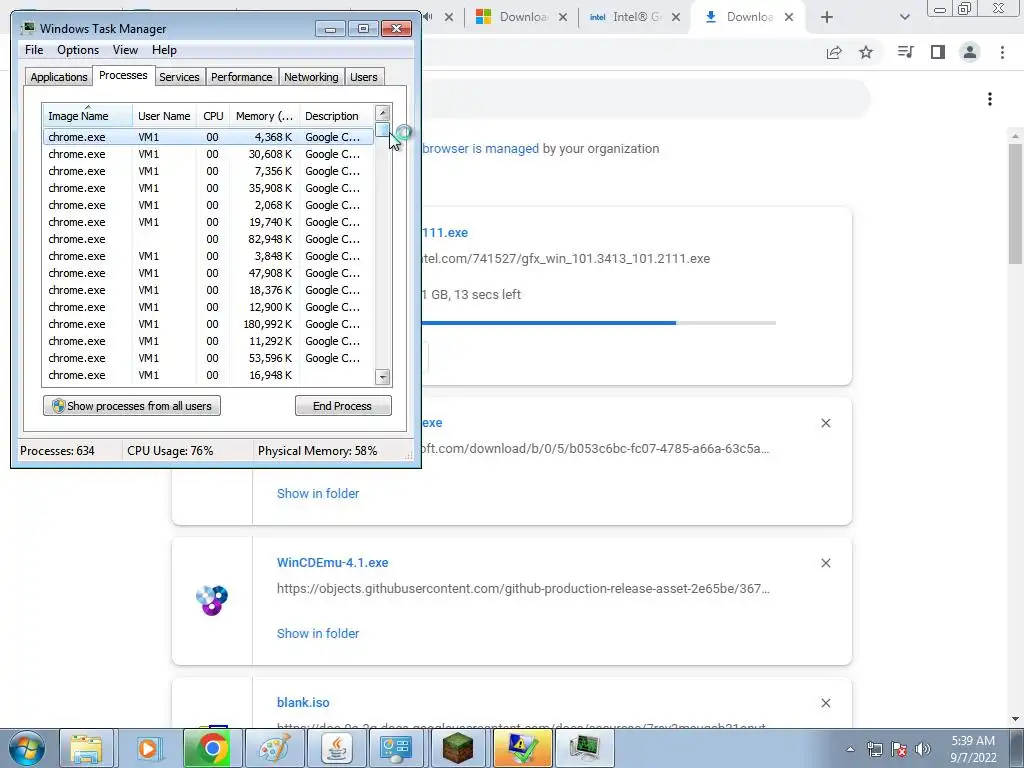
Task: Open blank.iso download link
Action: point(303,703)
